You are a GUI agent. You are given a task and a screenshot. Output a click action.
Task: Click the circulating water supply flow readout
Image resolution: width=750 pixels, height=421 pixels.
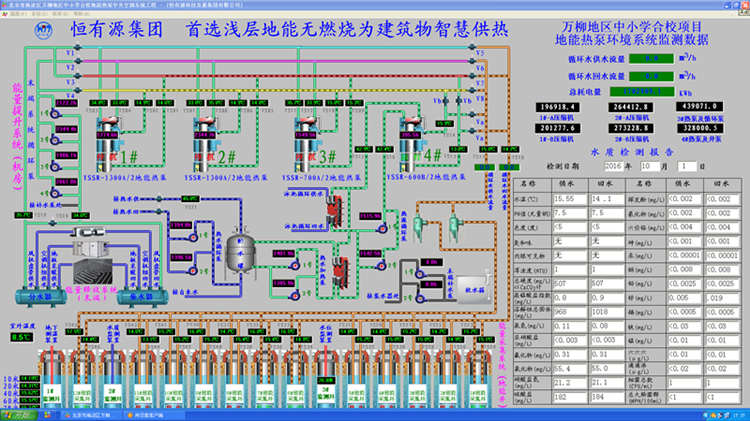pyautogui.click(x=651, y=58)
